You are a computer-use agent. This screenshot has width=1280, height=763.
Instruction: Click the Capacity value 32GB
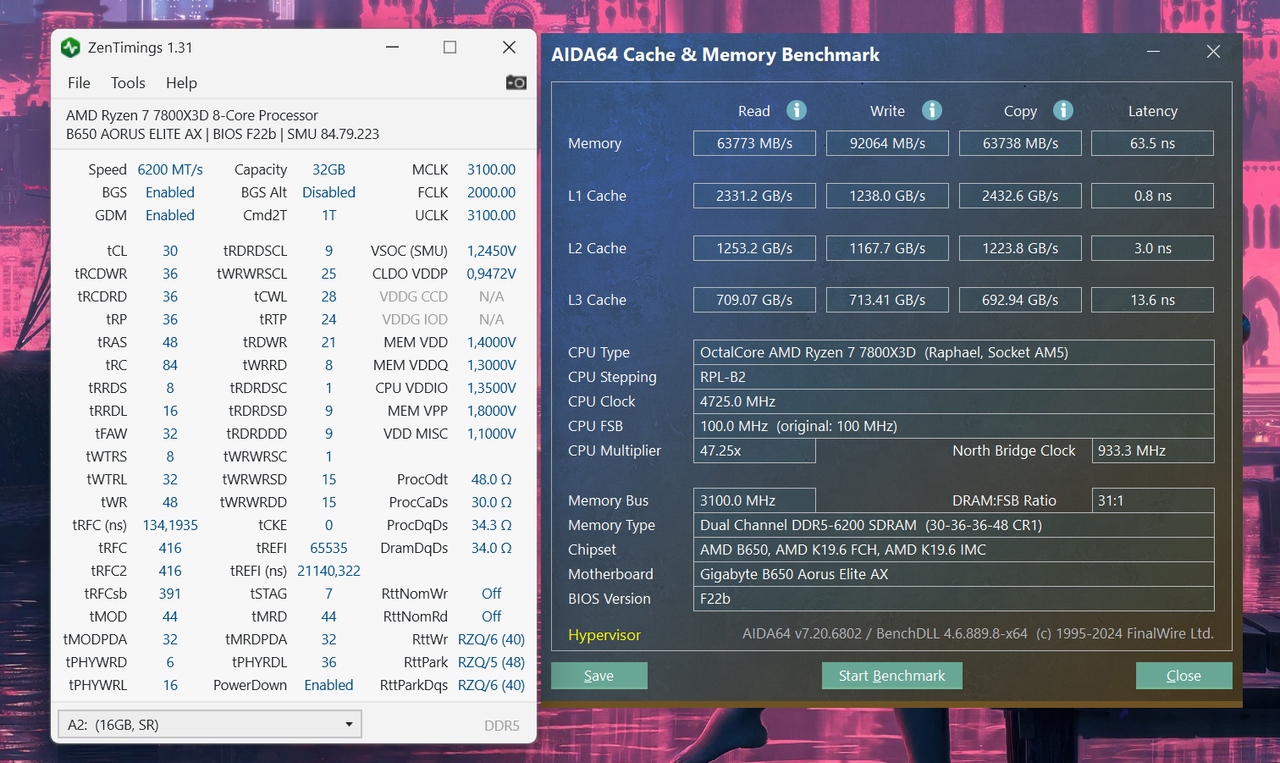click(x=328, y=170)
